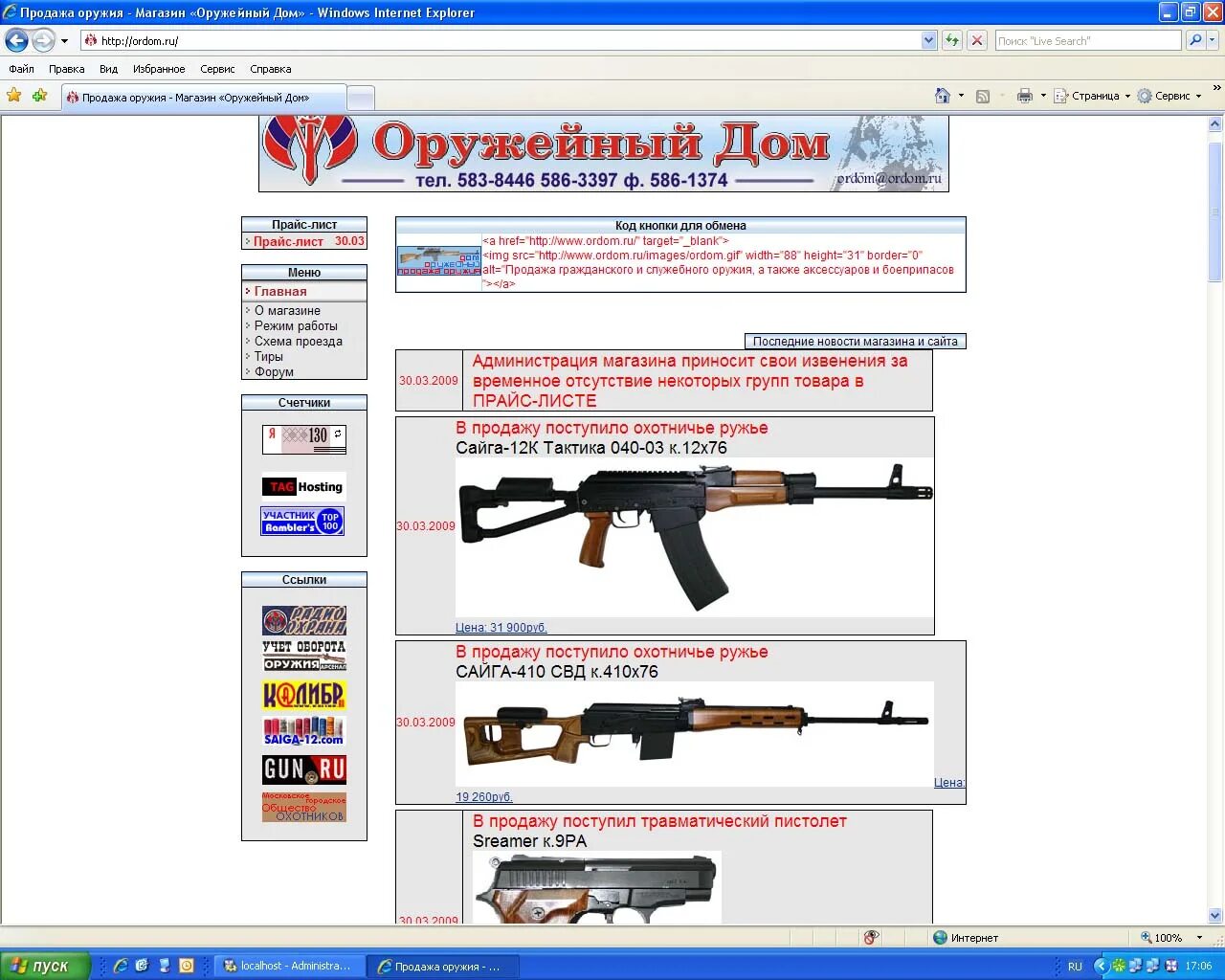The width and height of the screenshot is (1225, 980).
Task: Click the Интернет security zone indicator
Action: (966, 938)
